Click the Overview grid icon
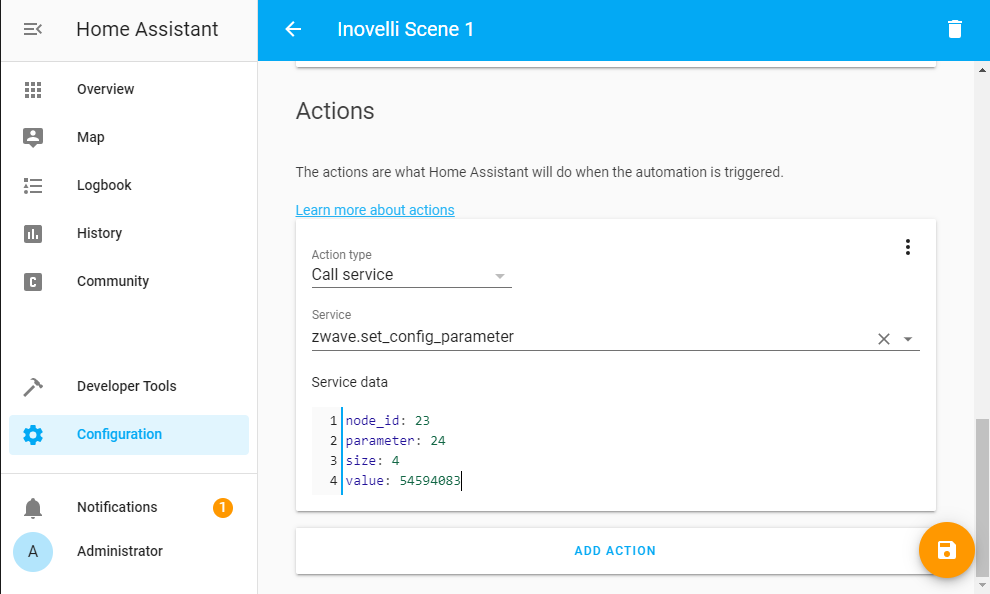The height and width of the screenshot is (594, 990). pyautogui.click(x=33, y=90)
